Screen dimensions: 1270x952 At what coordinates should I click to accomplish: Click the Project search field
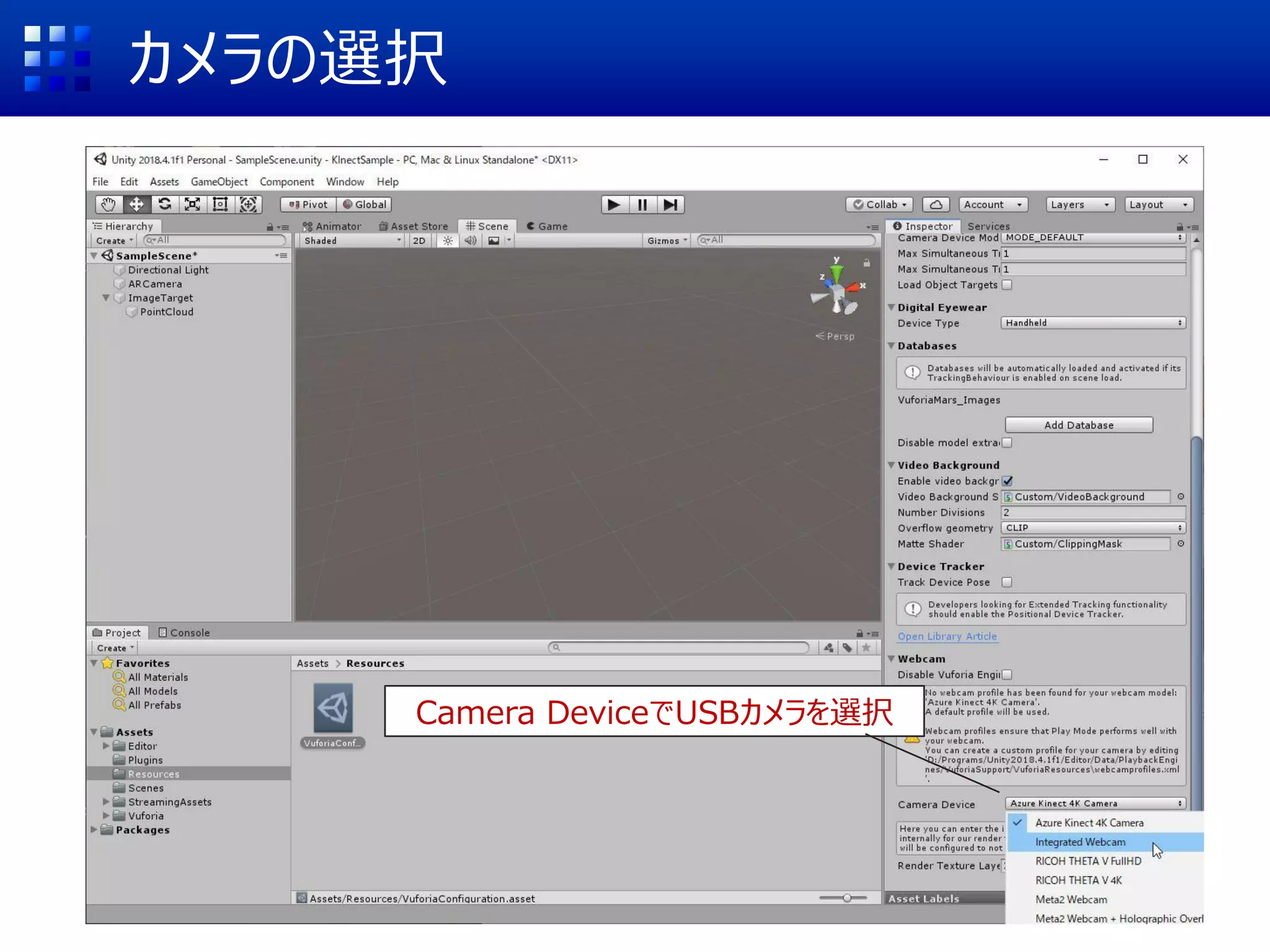pyautogui.click(x=679, y=648)
